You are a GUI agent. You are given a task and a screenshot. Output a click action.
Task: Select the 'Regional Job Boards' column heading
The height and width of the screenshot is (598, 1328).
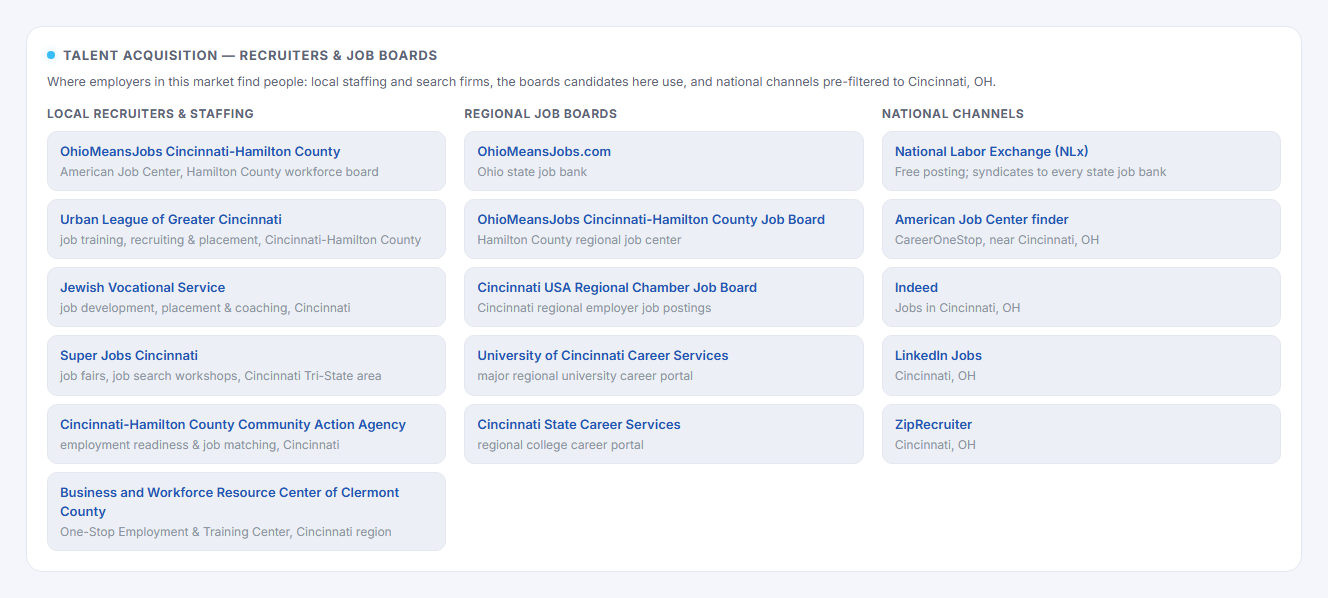click(x=540, y=114)
